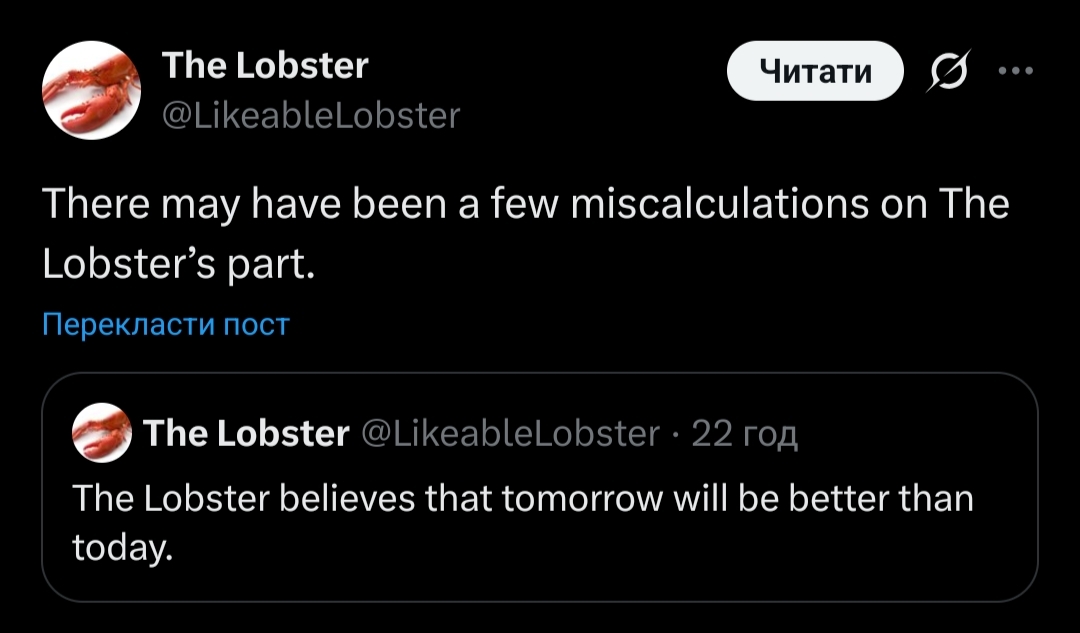This screenshot has height=633, width=1080.
Task: Click empty space right of "today." in quote card
Action: 600,548
